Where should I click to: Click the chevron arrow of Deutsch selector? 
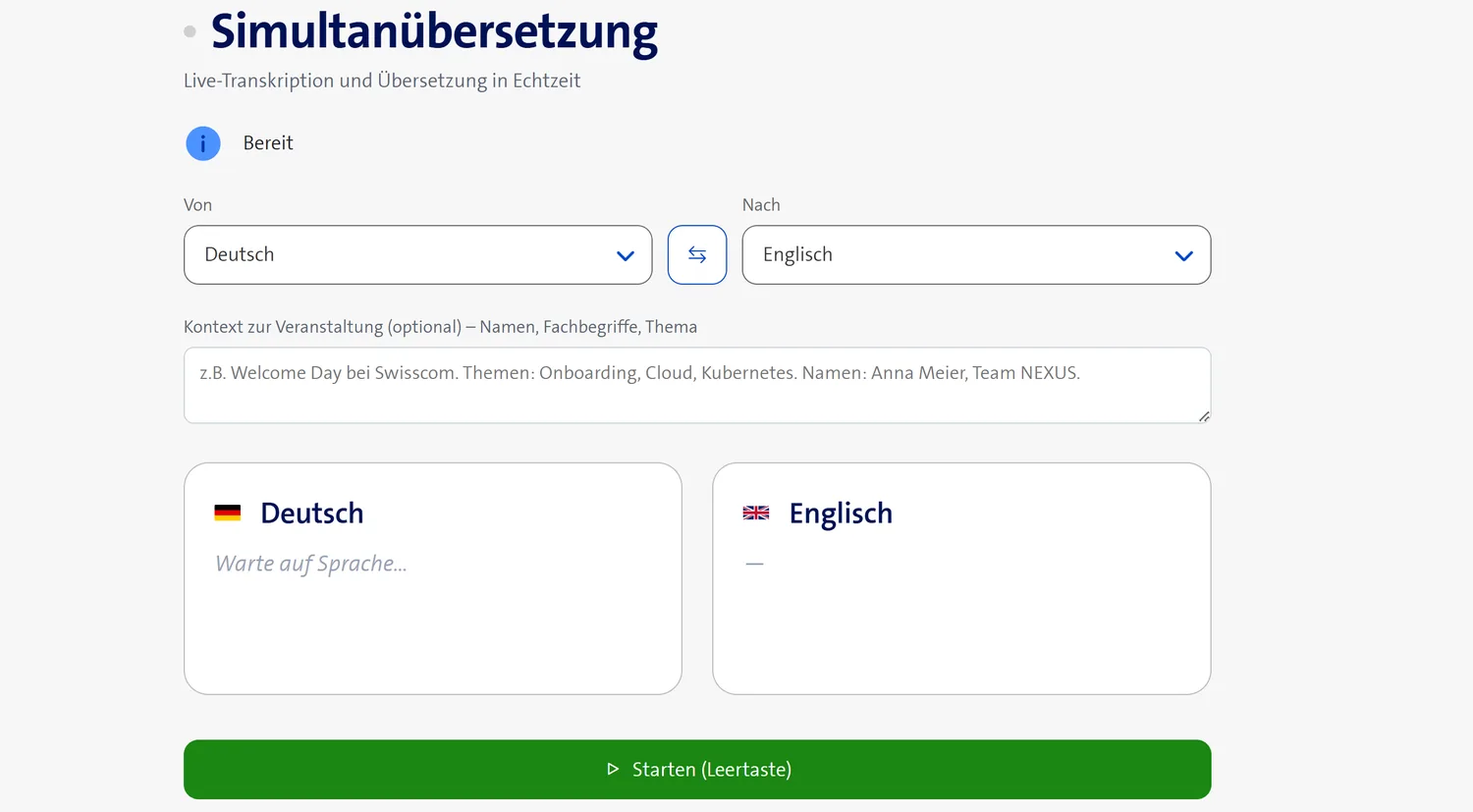(x=626, y=256)
